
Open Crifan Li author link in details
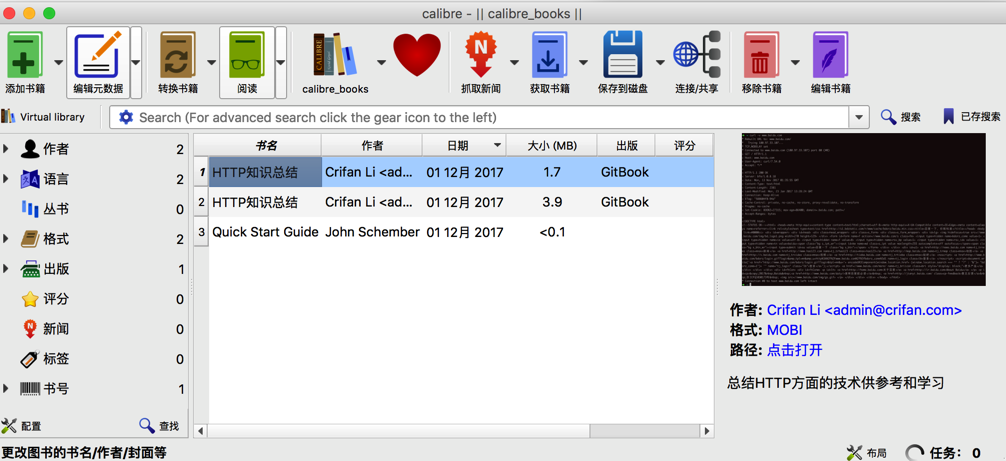coord(864,310)
